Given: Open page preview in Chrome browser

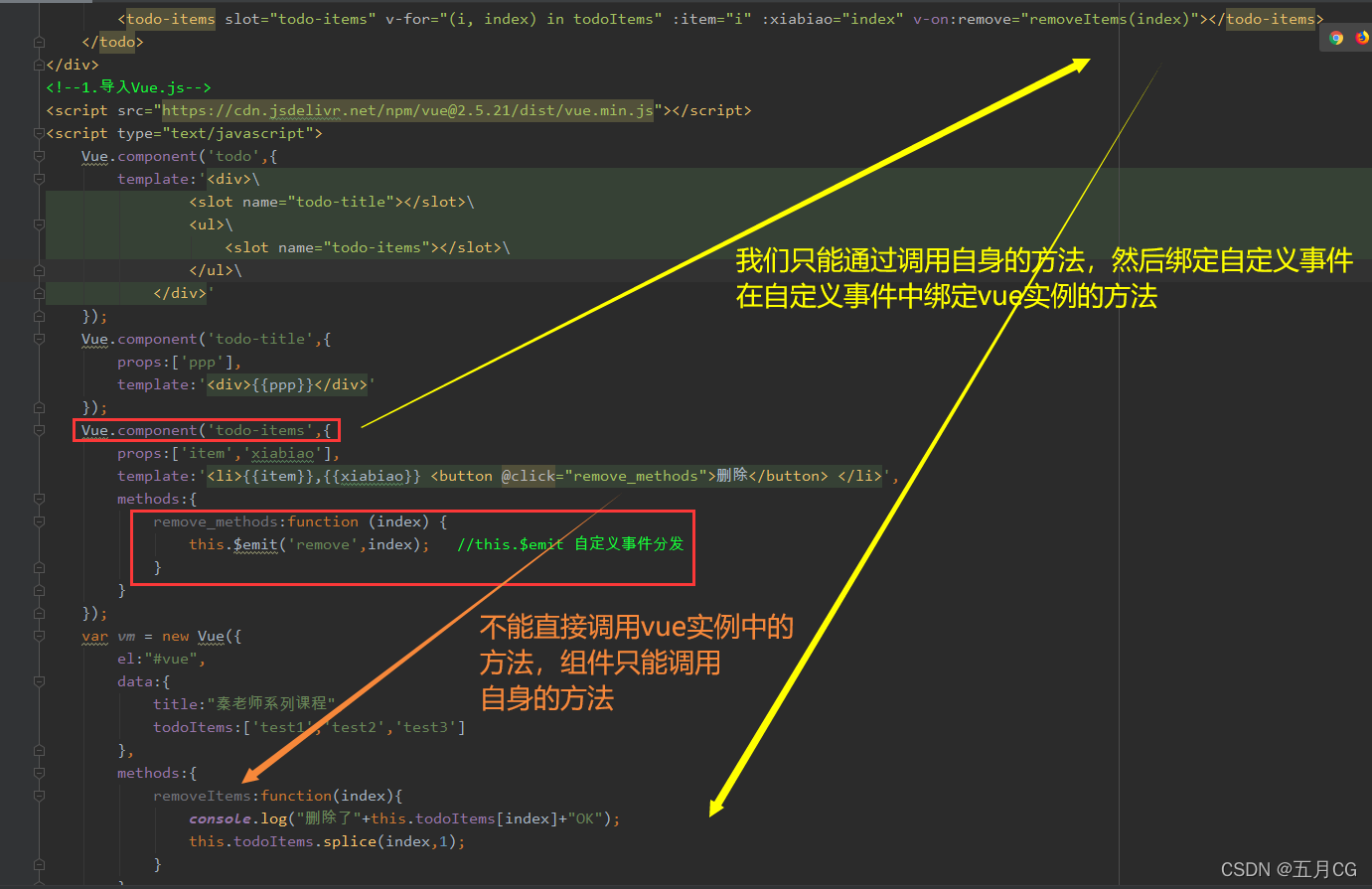Looking at the screenshot, I should 1336,38.
